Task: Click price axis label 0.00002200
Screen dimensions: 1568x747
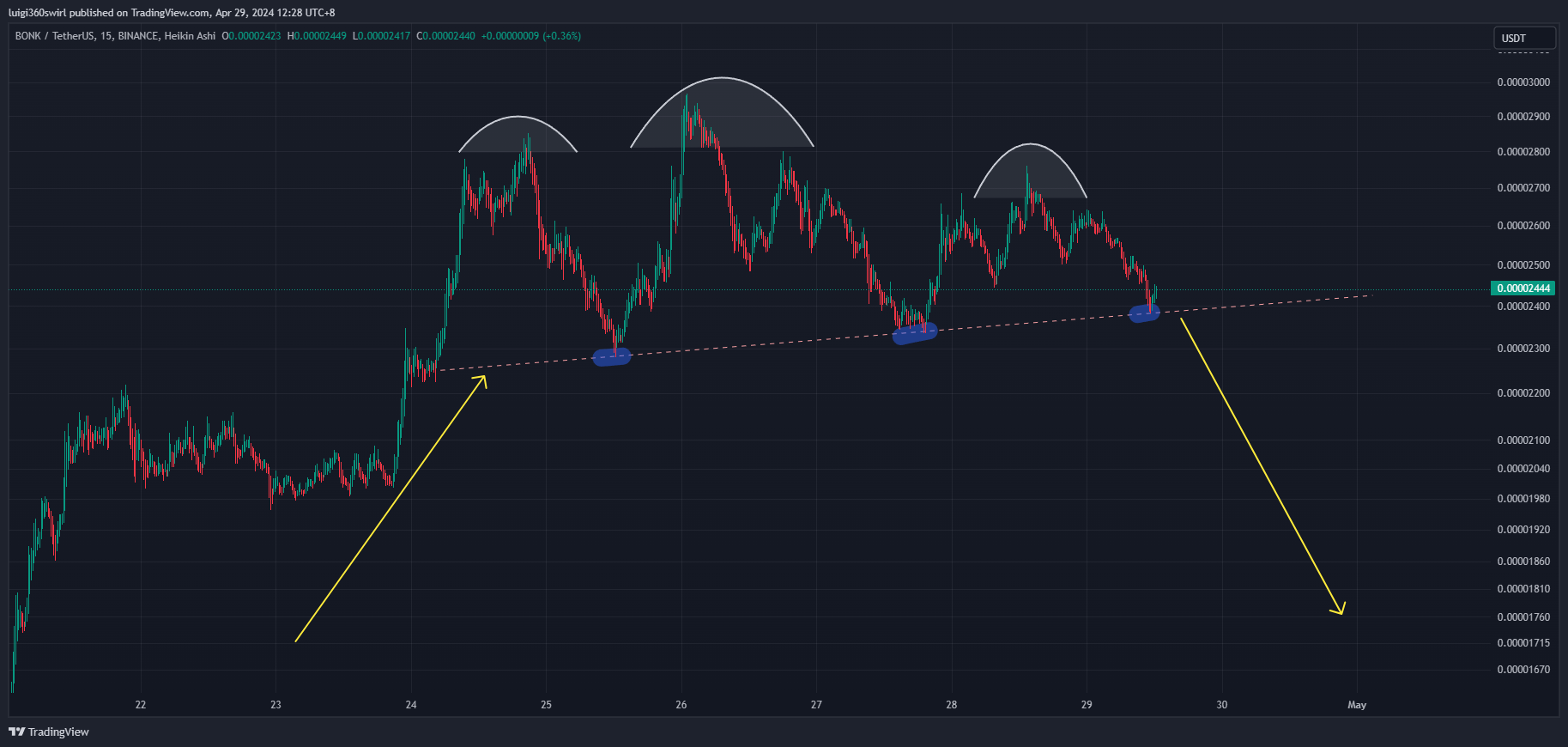Action: pos(1523,393)
